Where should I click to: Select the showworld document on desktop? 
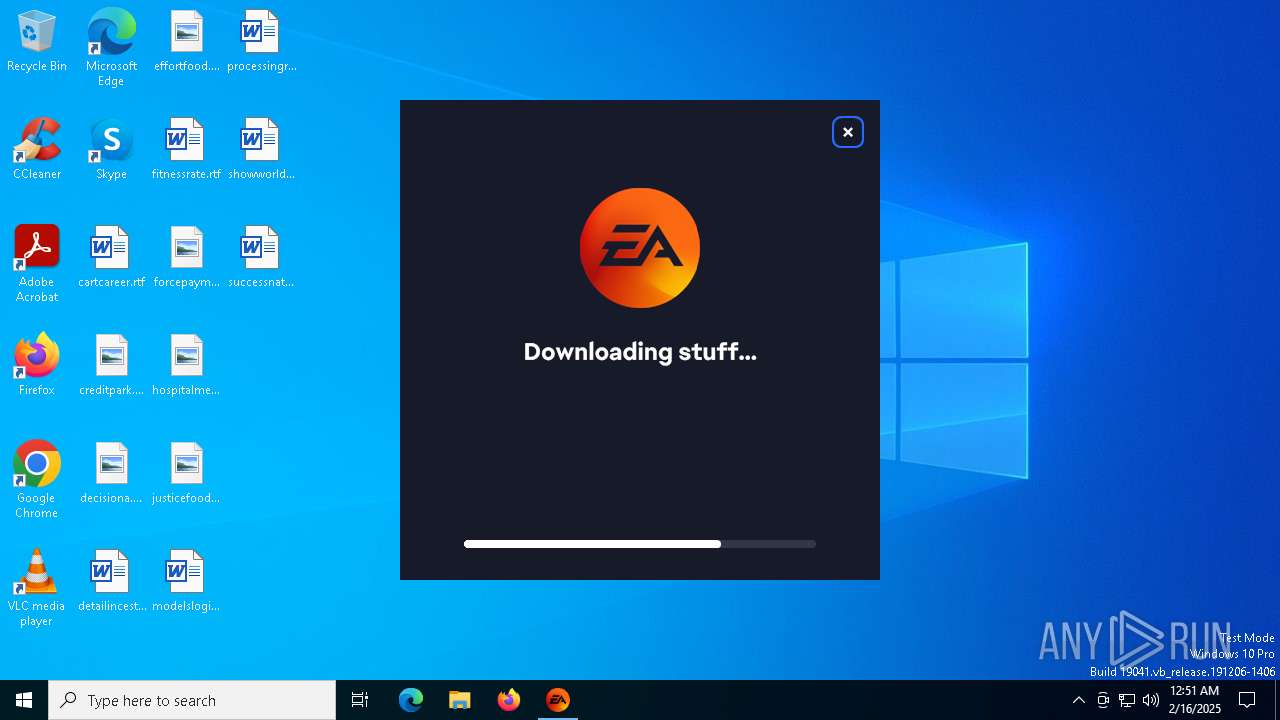(261, 150)
